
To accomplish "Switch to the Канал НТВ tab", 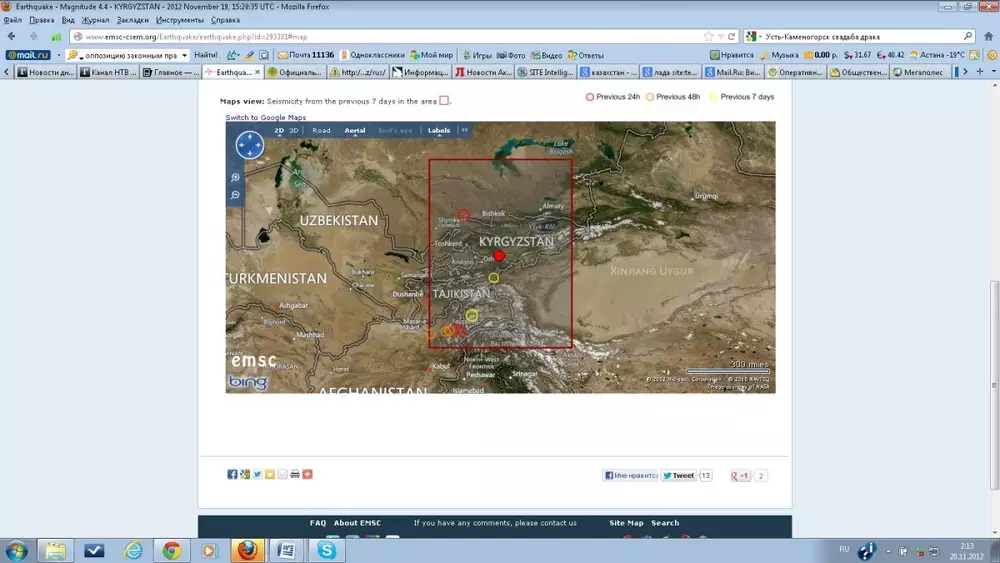I will click(x=108, y=72).
